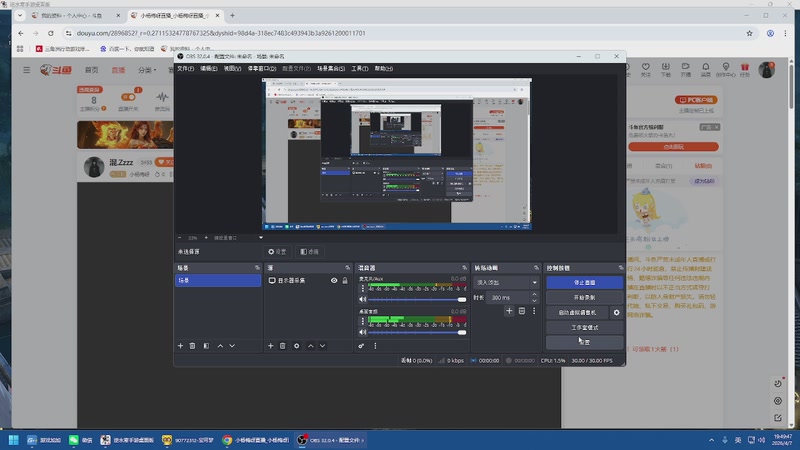Open the File menu in OBS
The image size is (800, 450).
(185, 68)
